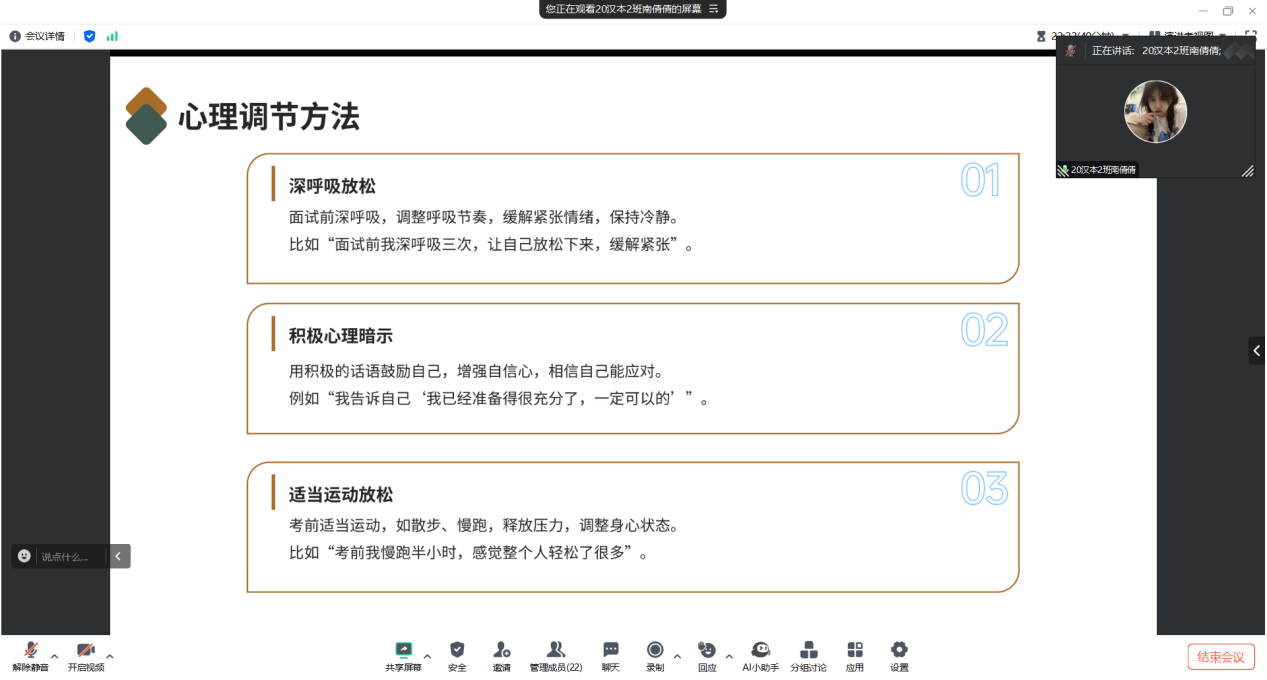Viewport: 1267px width, 680px height.
Task: Open 会议详情 meeting details
Action: coord(37,36)
